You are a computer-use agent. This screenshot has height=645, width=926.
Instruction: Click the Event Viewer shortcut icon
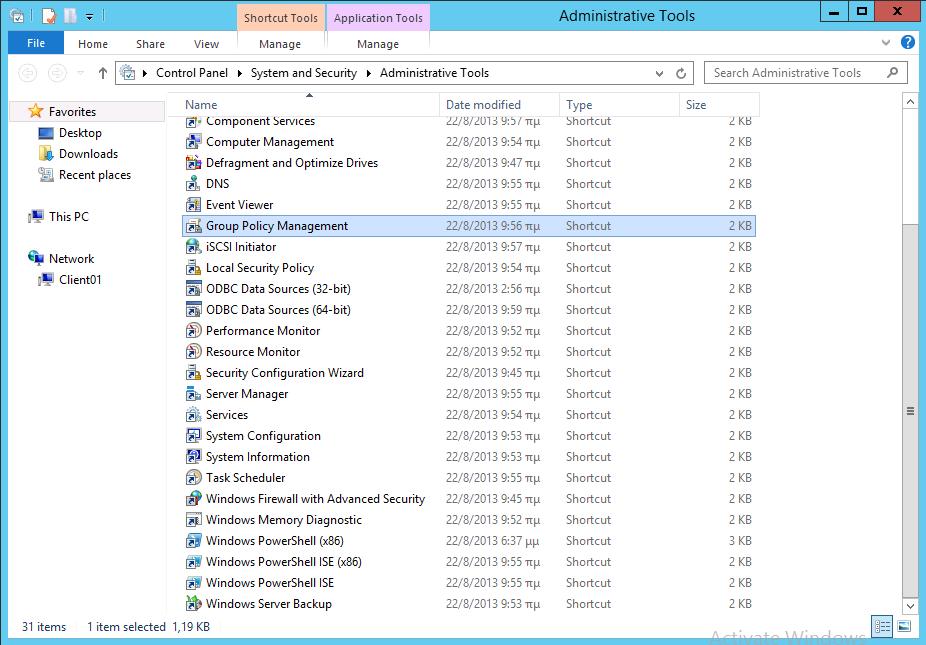tap(193, 205)
